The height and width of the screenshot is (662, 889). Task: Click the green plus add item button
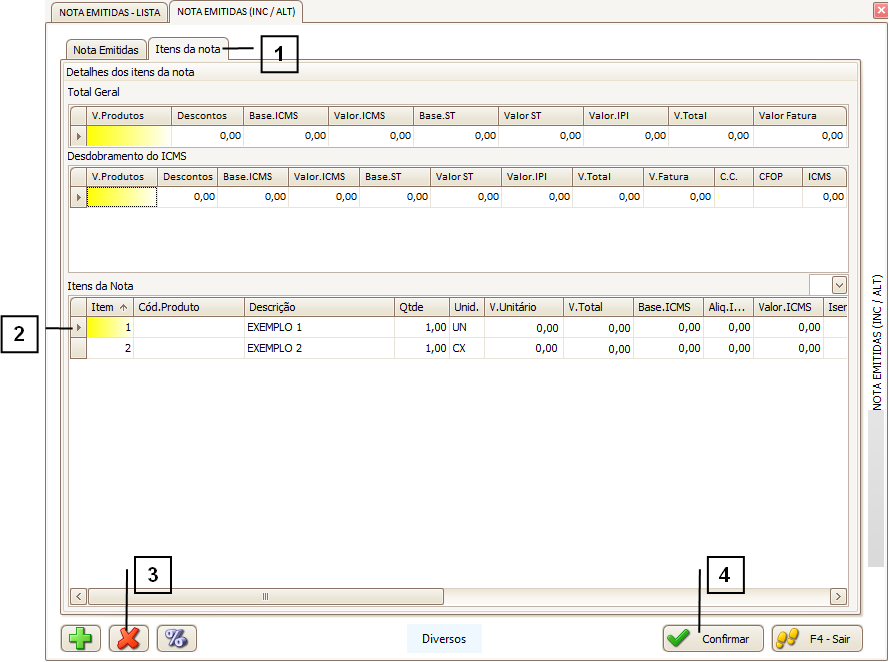click(x=81, y=638)
